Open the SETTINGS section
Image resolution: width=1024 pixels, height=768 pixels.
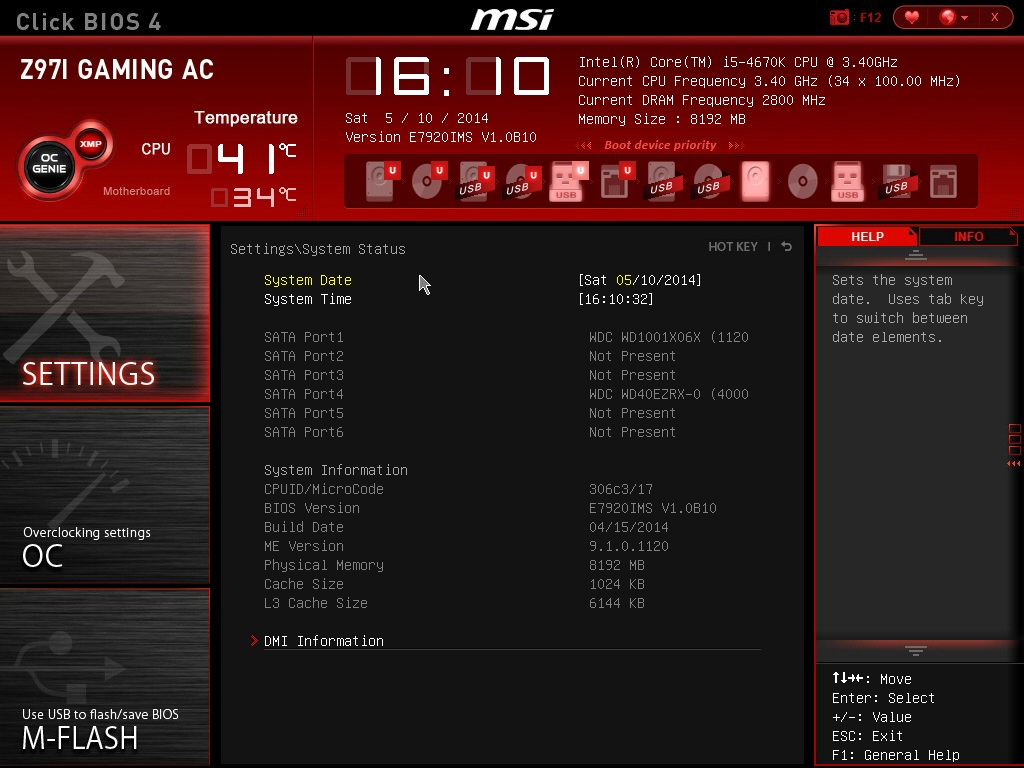(104, 313)
